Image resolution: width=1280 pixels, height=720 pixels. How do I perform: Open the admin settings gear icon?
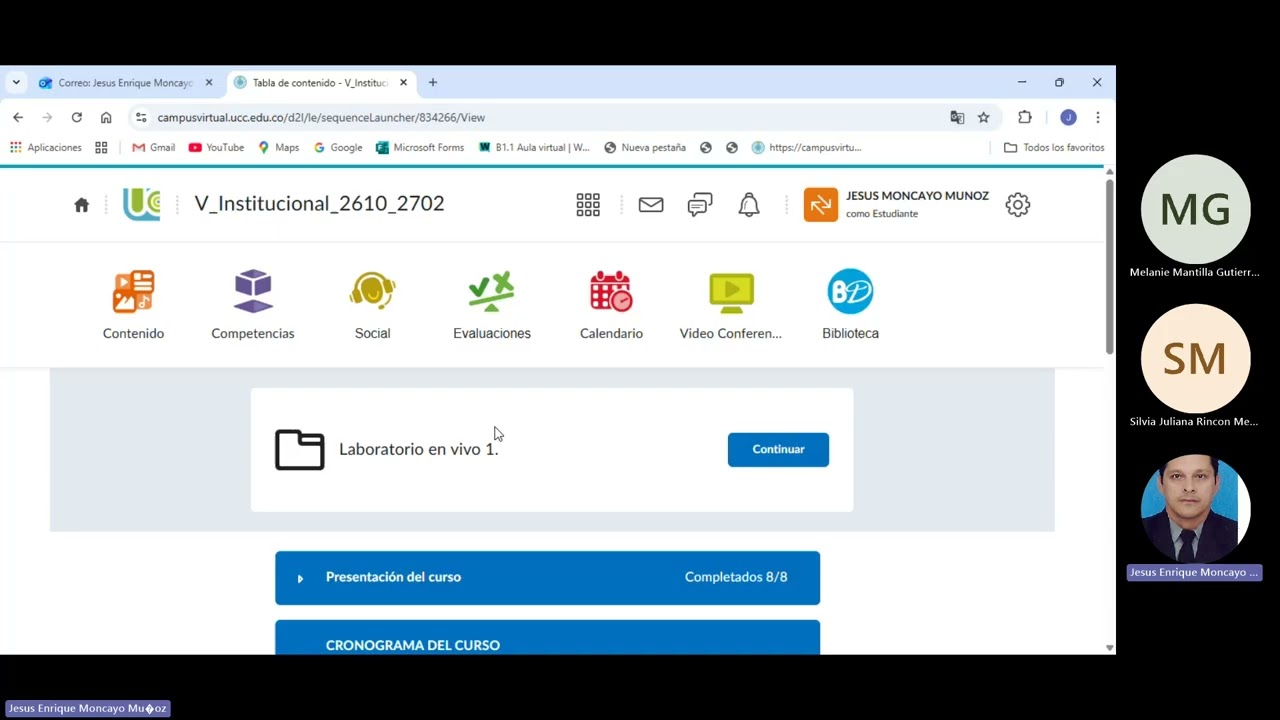click(x=1018, y=205)
